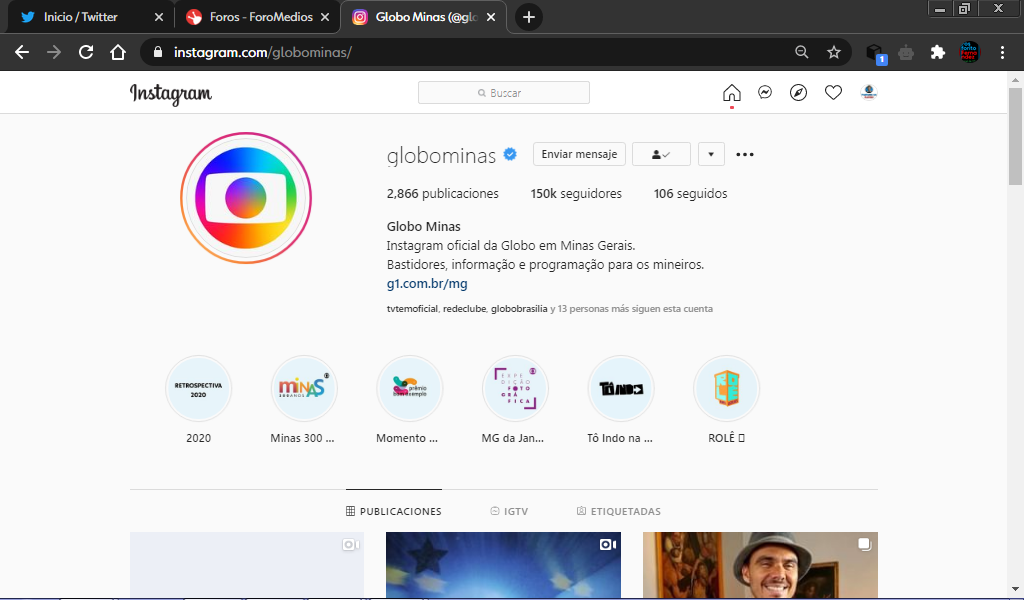This screenshot has height=600, width=1024.
Task: Open the globominas profile picture story
Action: coord(246,198)
